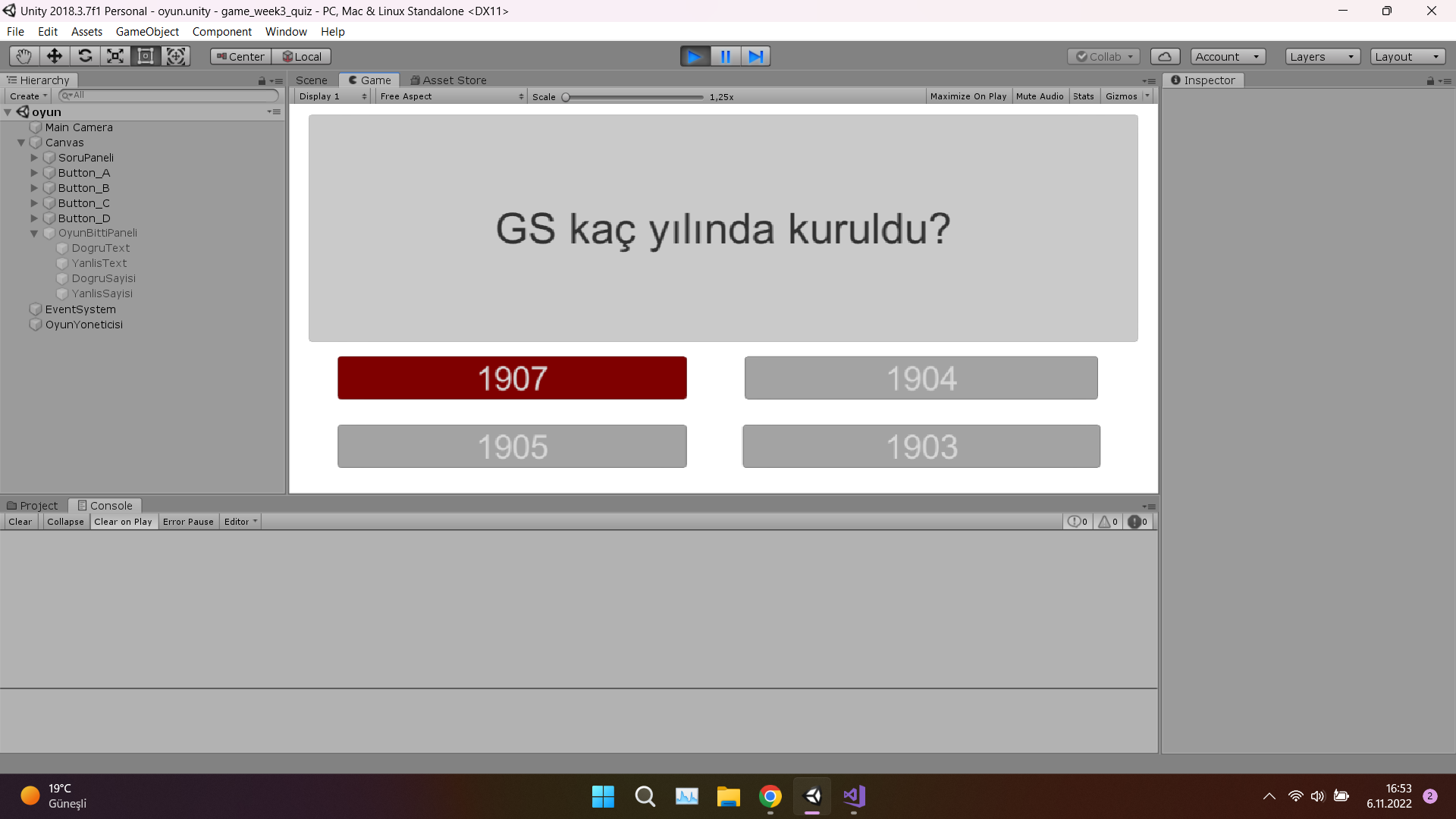Open the Layout dropdown
Viewport: 1456px width, 819px height.
click(x=1407, y=56)
